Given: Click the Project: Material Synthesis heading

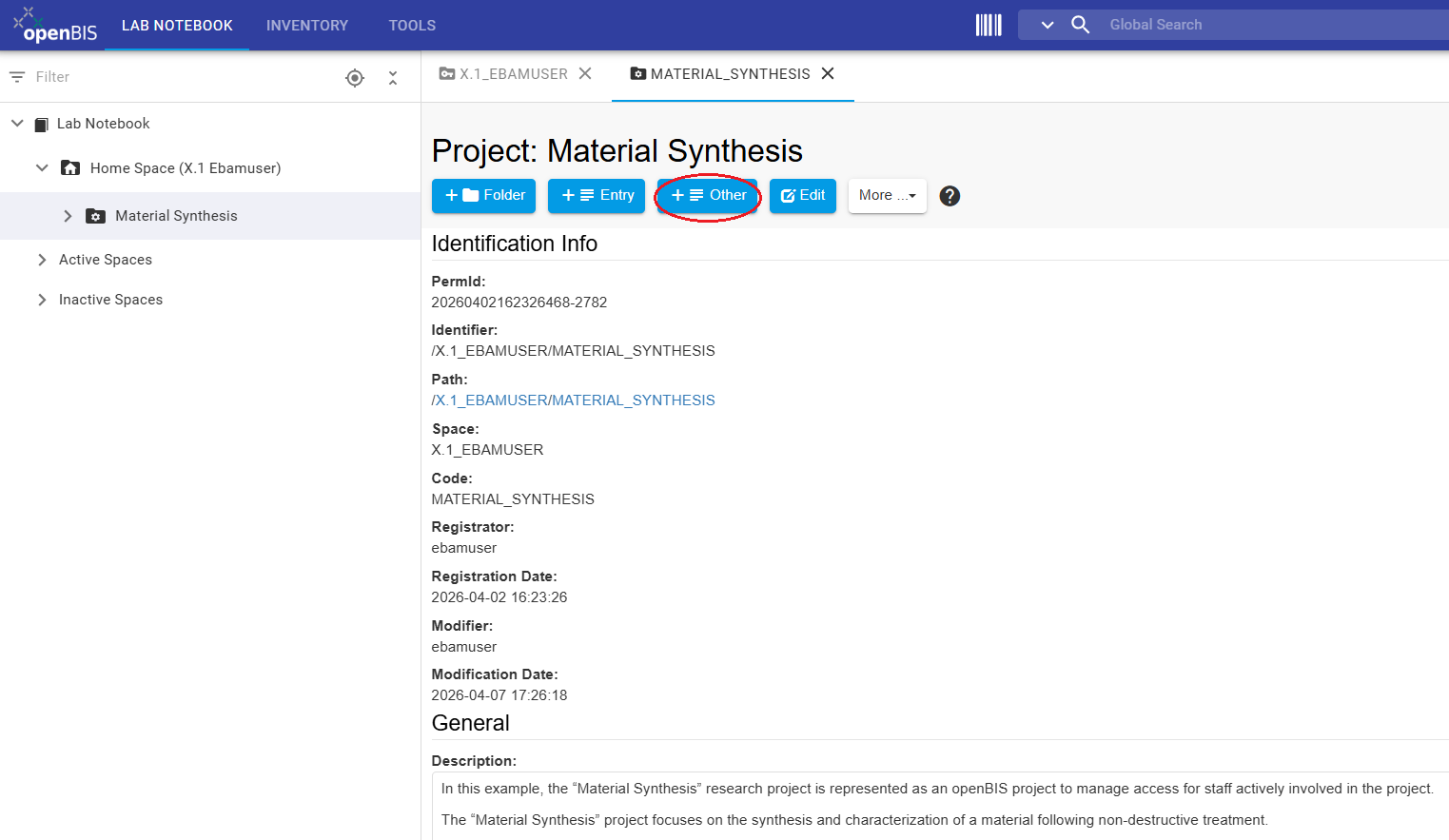Looking at the screenshot, I should [x=617, y=151].
